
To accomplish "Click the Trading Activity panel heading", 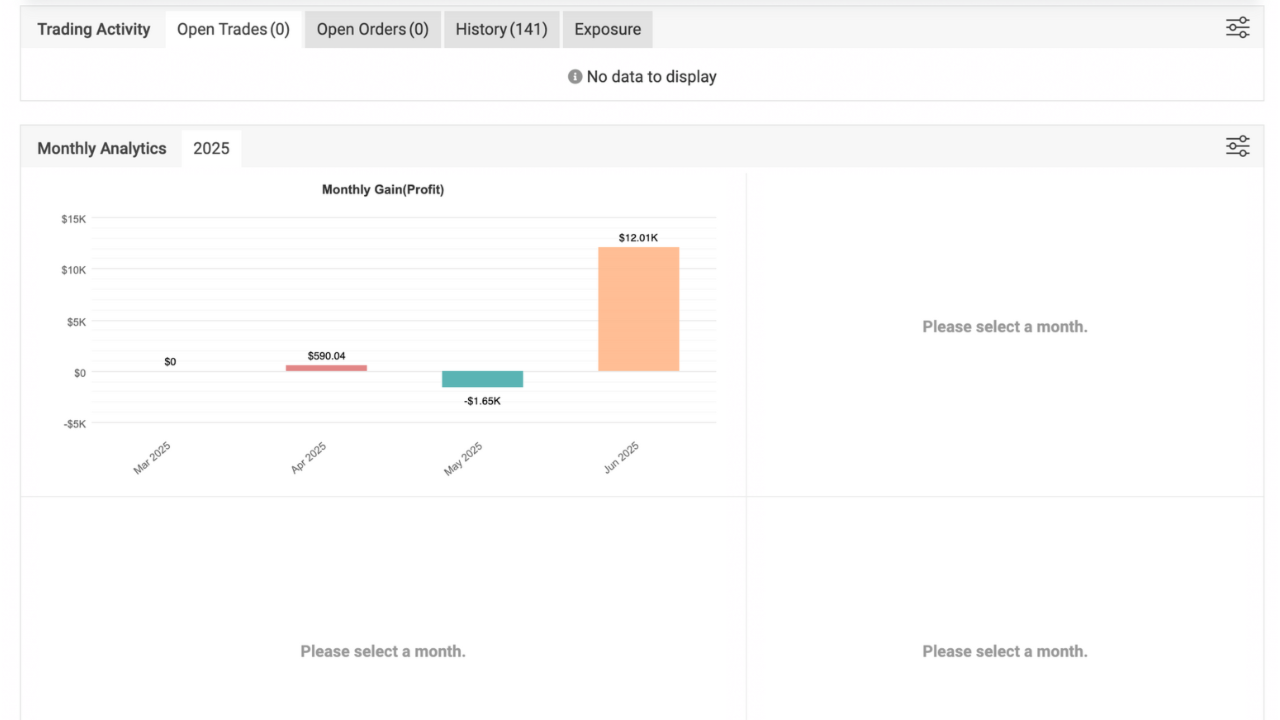I will (x=94, y=29).
